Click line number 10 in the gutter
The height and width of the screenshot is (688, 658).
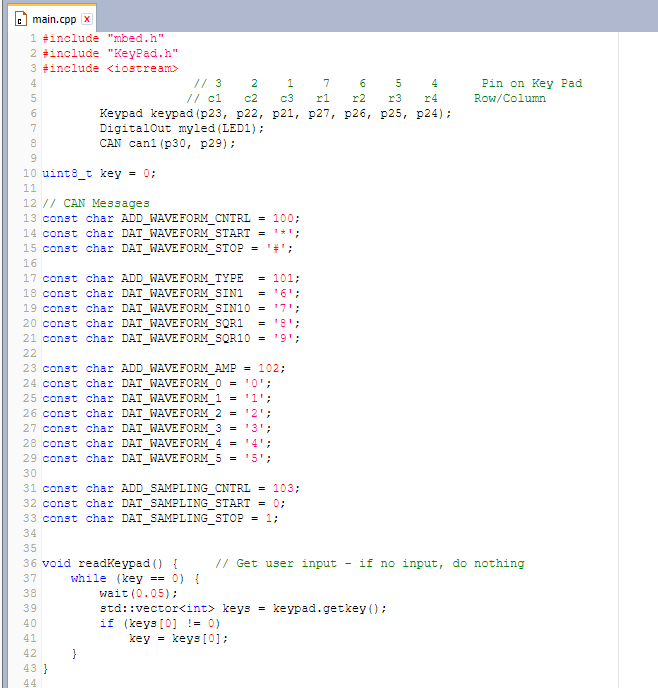(30, 173)
